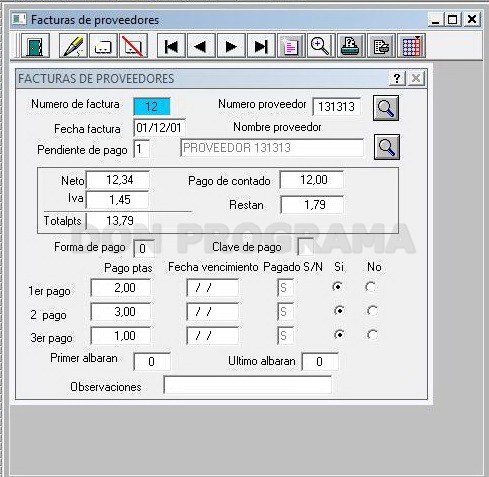Viewport: 489px width, 477px height.
Task: Go to first record arrow button
Action: (171, 46)
